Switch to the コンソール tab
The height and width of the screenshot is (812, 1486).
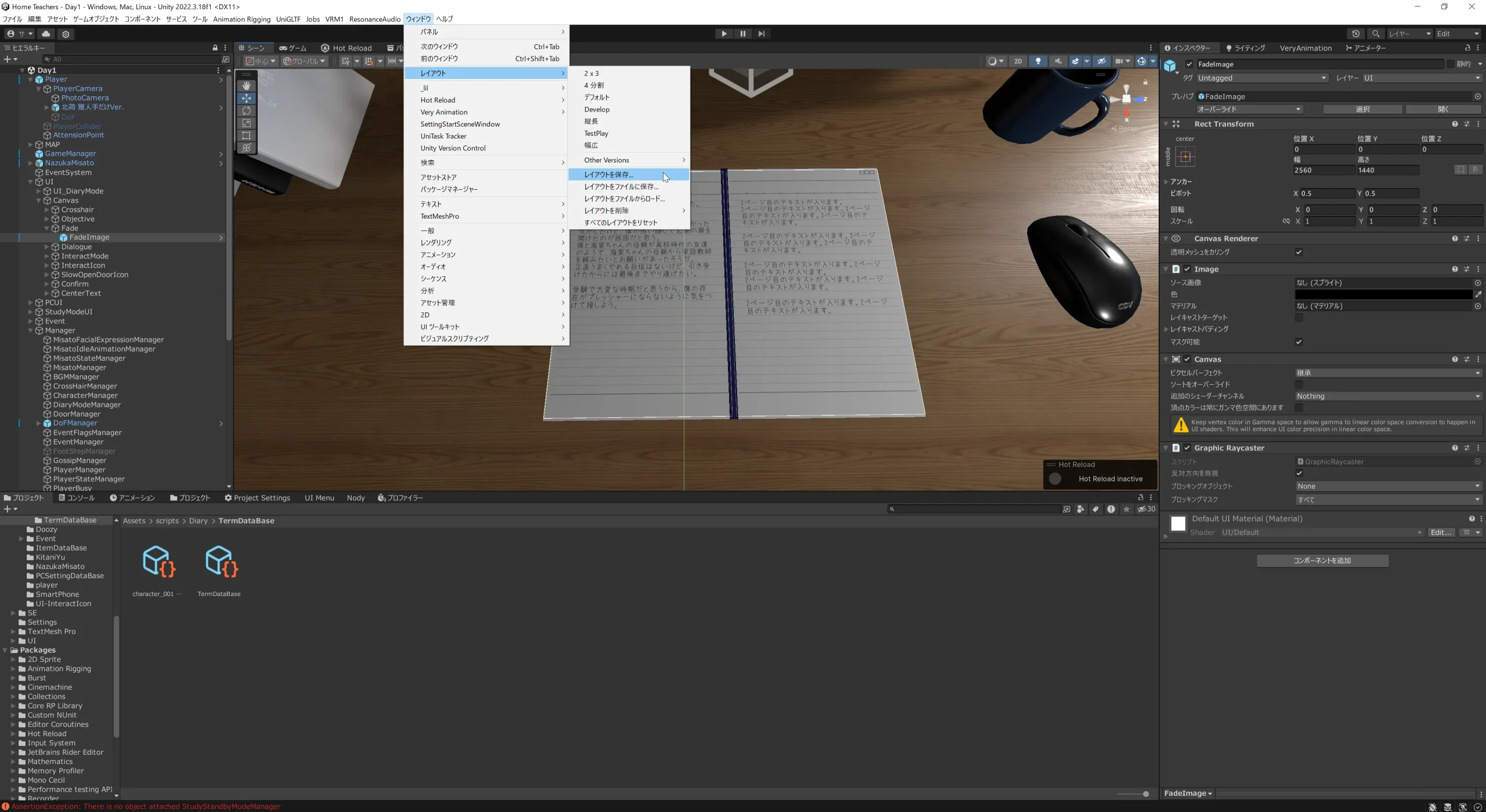click(76, 498)
